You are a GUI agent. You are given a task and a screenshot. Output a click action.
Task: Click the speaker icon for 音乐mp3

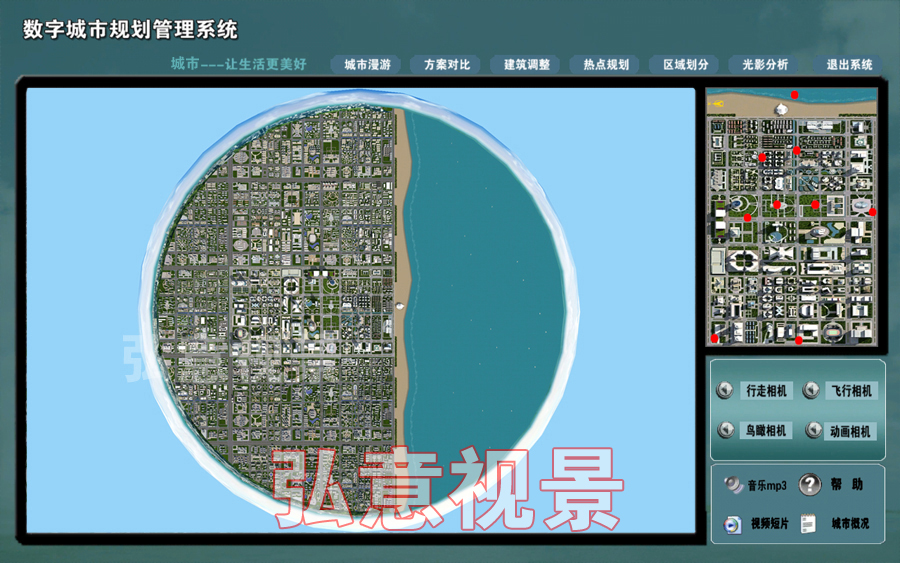coord(733,485)
